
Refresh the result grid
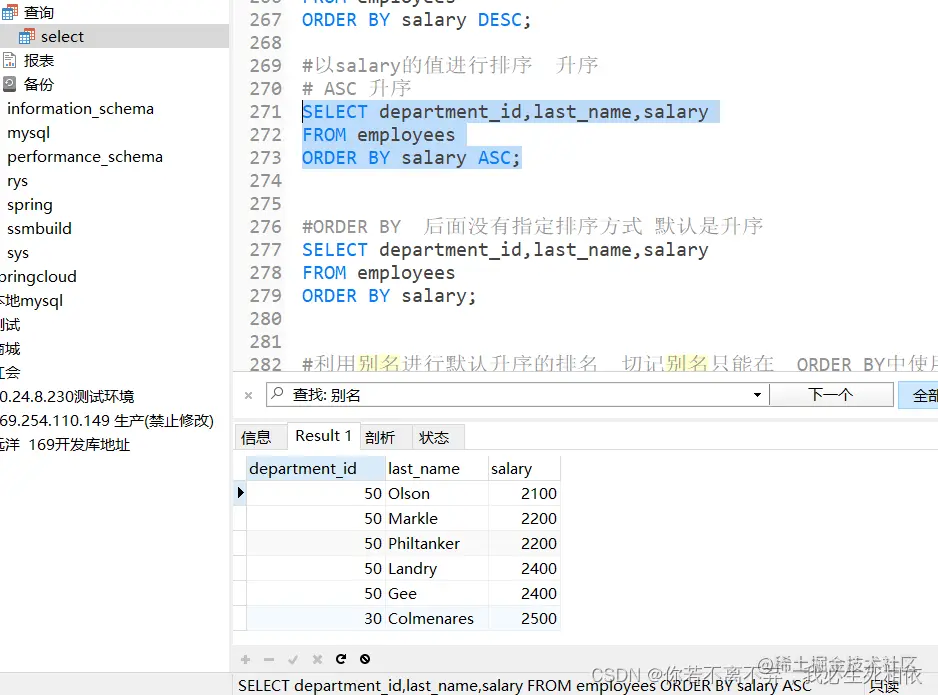coord(341,659)
